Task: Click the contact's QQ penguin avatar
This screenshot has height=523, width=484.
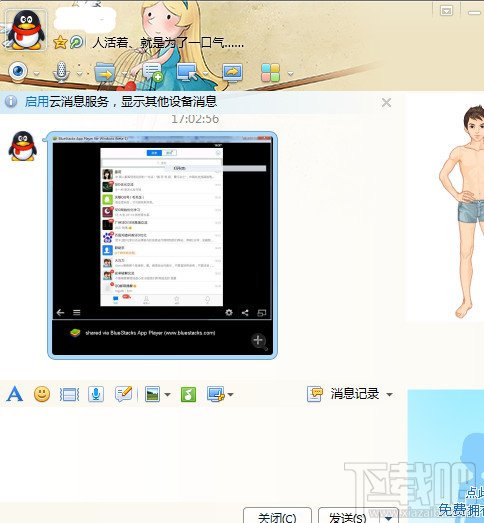Action: point(26,30)
